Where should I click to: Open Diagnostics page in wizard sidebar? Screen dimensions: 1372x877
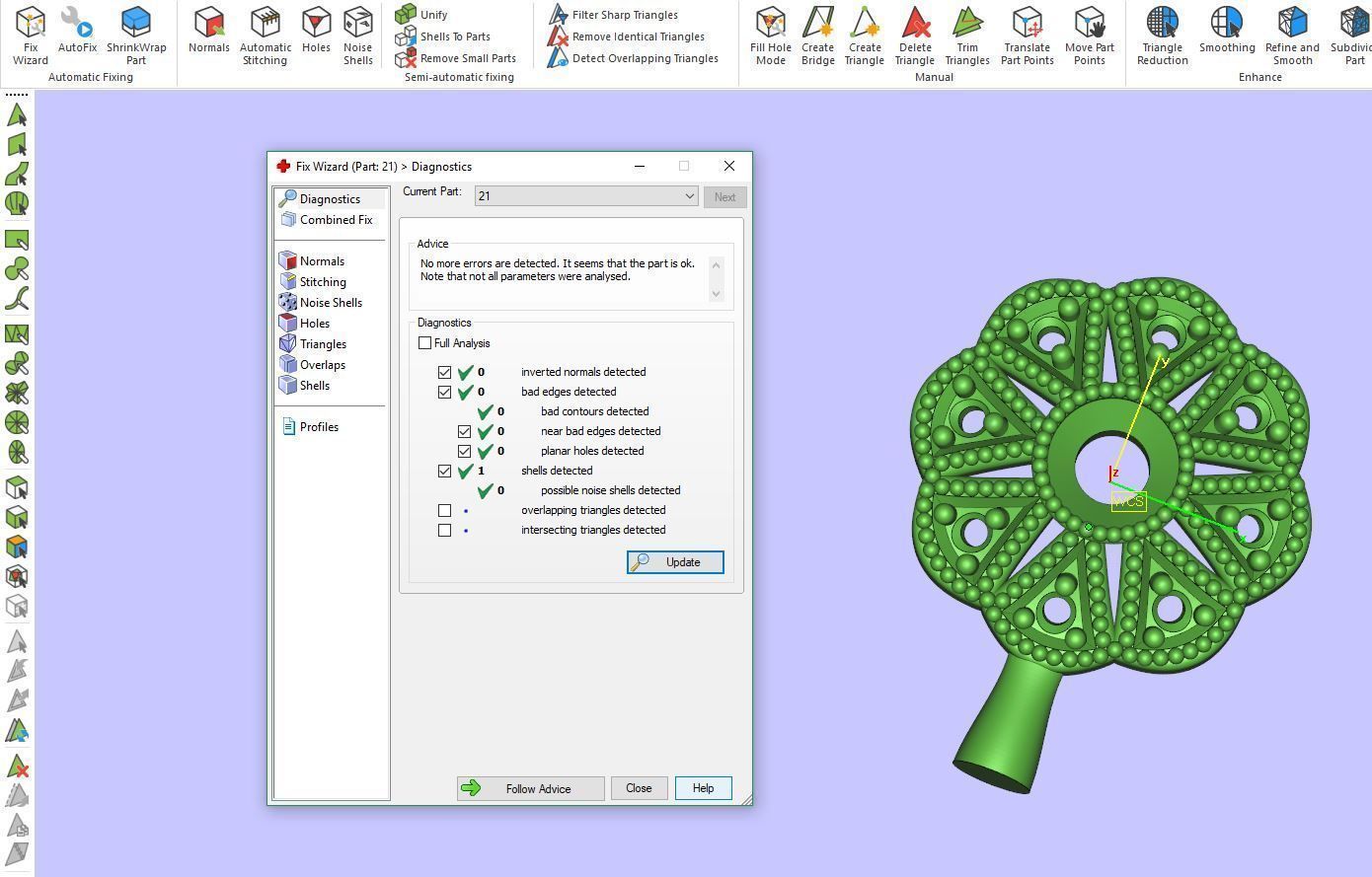(x=331, y=199)
